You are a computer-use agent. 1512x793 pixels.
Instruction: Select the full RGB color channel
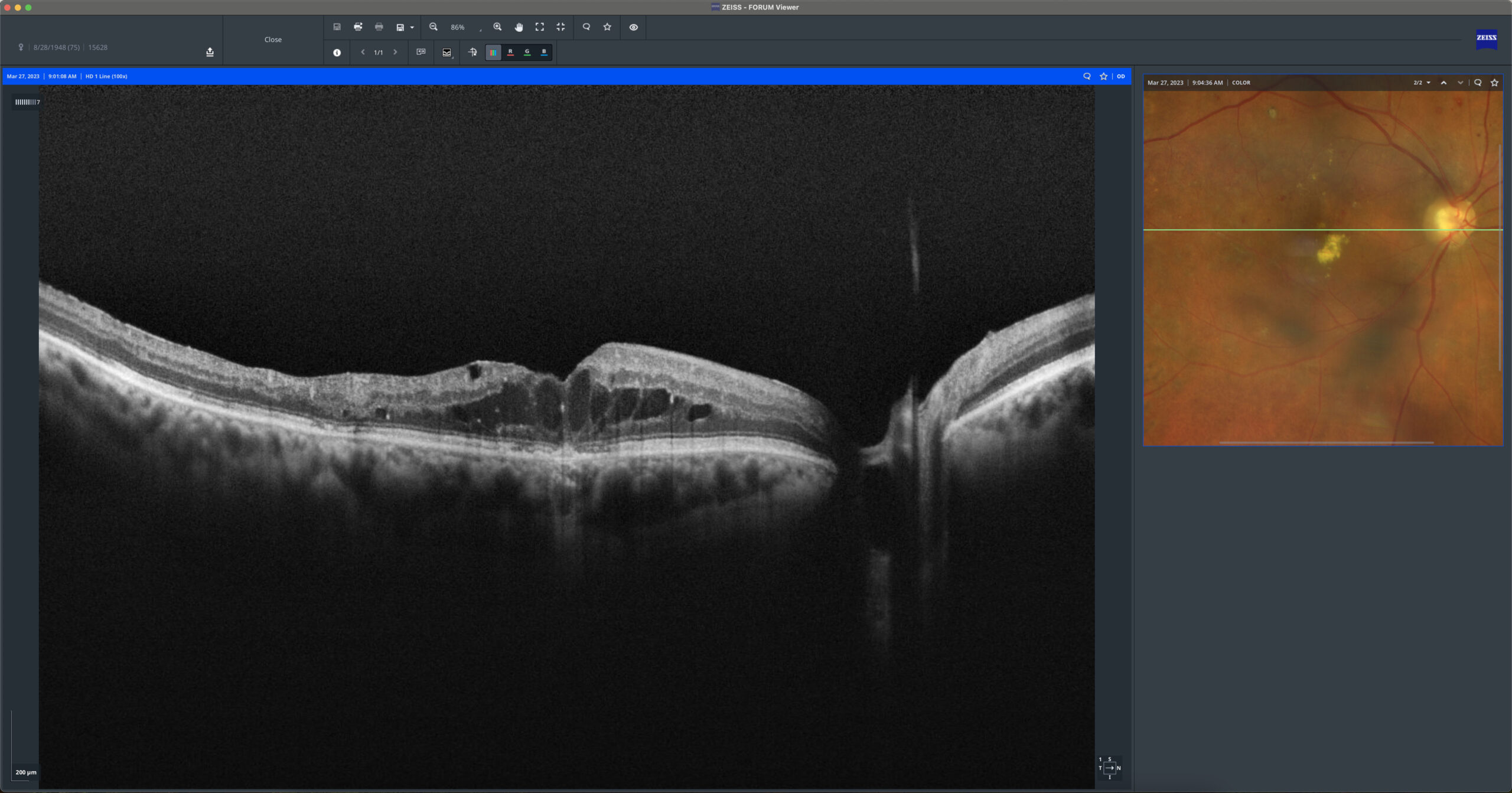tap(493, 53)
